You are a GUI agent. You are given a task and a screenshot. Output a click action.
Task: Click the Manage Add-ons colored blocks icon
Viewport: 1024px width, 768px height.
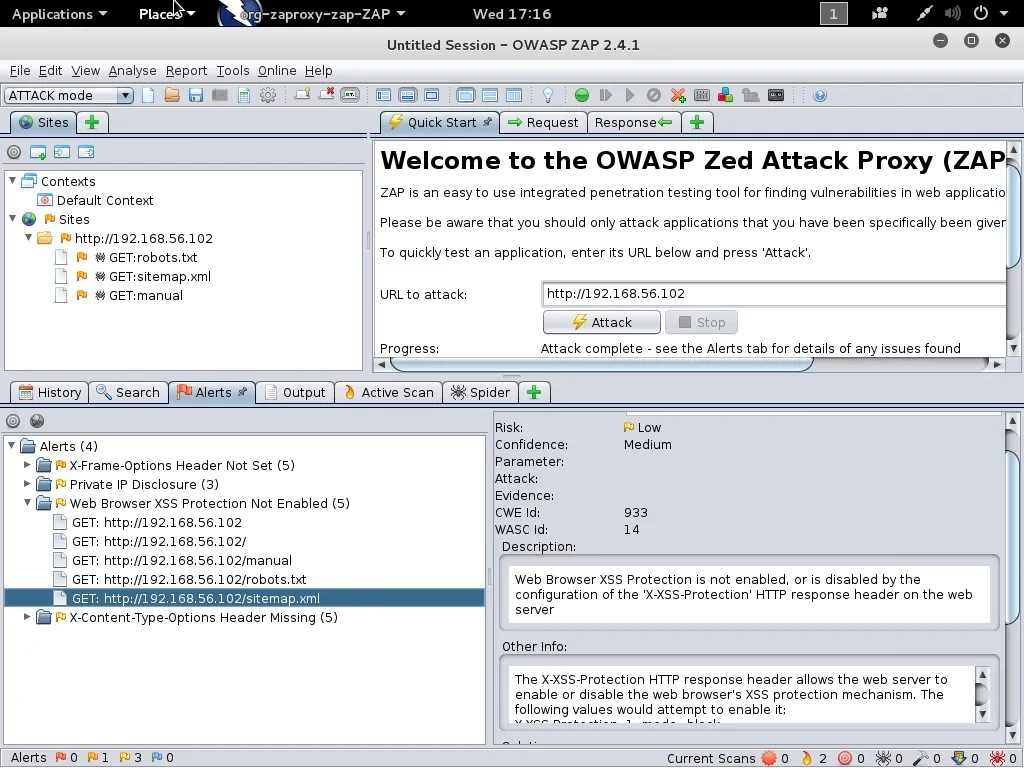tap(725, 95)
